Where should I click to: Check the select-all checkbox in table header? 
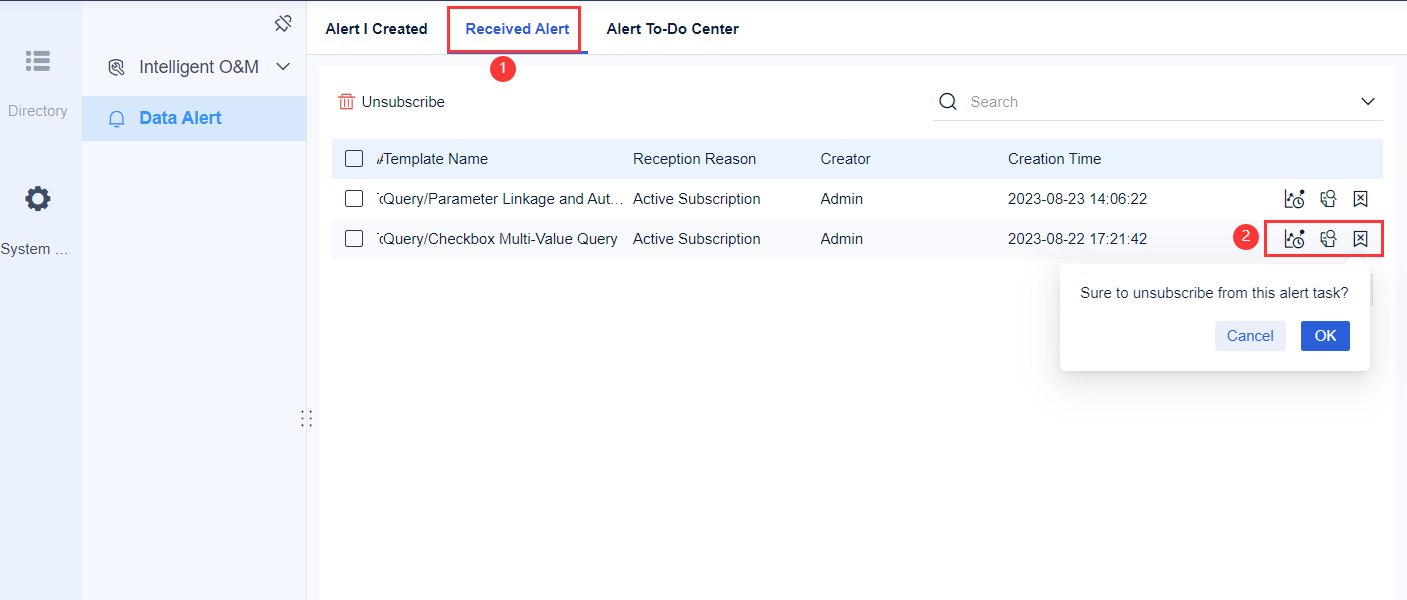(354, 158)
